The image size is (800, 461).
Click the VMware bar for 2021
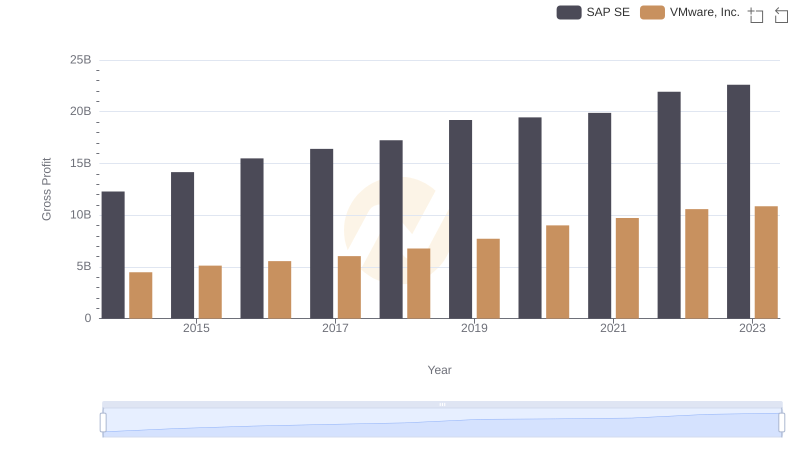[x=628, y=268]
